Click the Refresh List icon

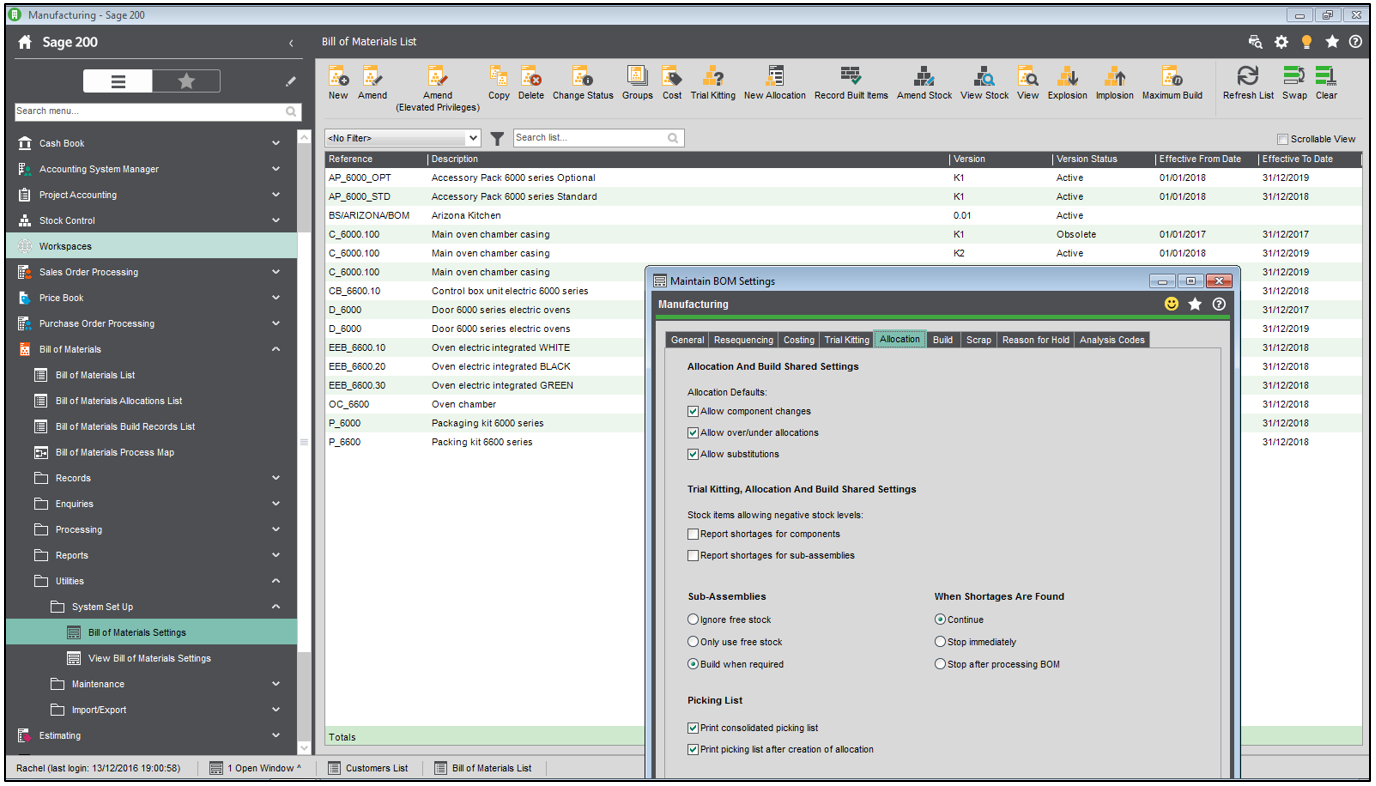pos(1248,77)
